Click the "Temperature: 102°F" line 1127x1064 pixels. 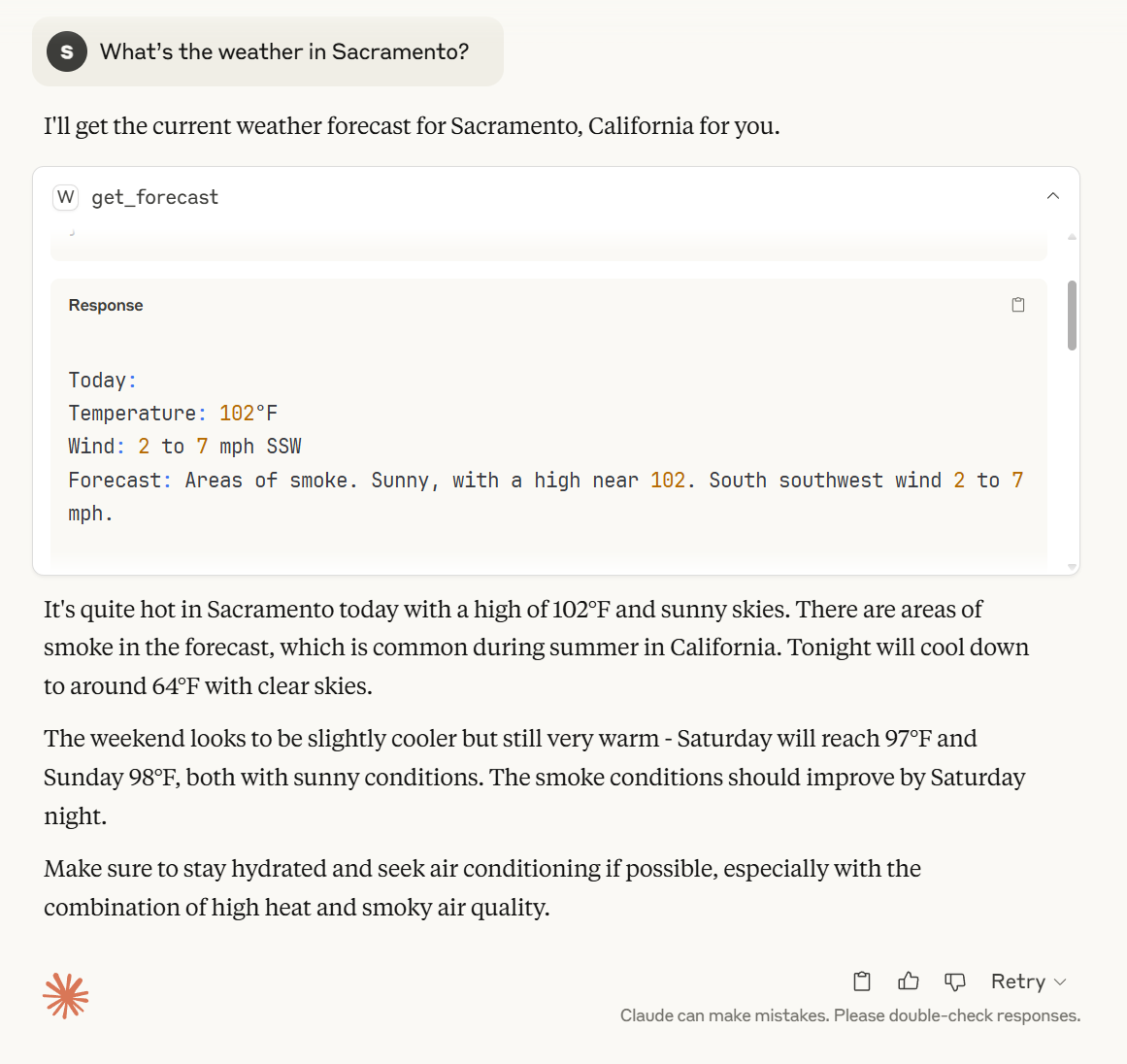pos(173,414)
